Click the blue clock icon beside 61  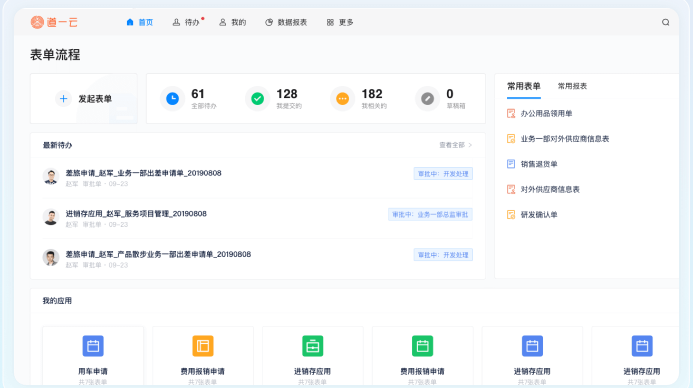click(x=172, y=99)
